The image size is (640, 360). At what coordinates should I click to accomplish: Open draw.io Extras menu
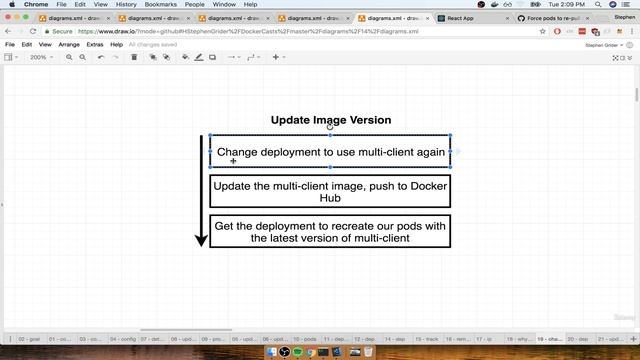click(x=95, y=44)
